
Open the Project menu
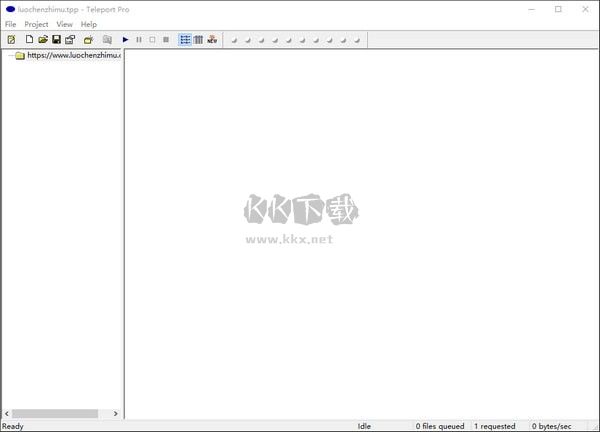point(36,24)
